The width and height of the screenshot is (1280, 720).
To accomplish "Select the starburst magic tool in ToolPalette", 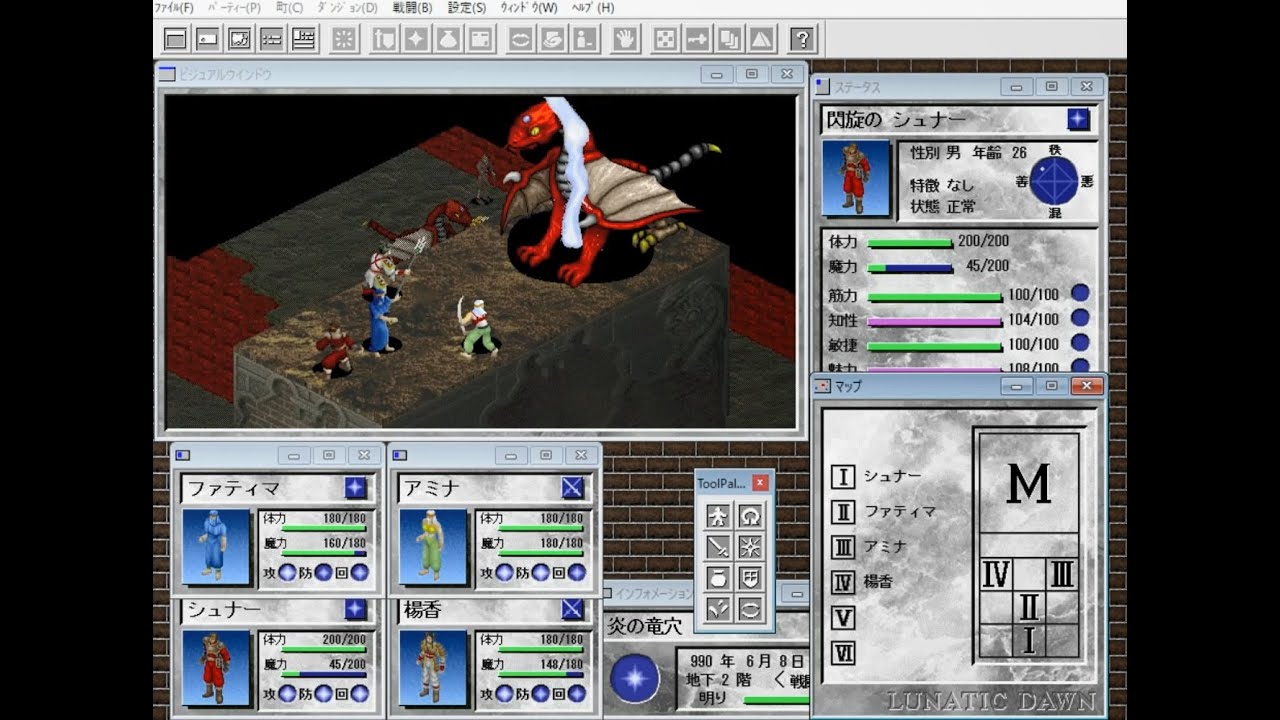I will tap(751, 547).
